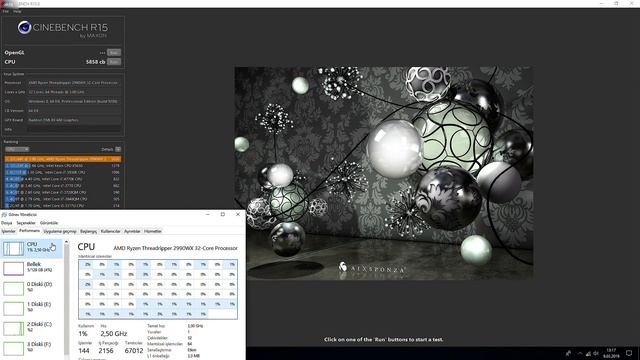Click the taskbar volume icon
The image size is (640, 360).
[596, 353]
